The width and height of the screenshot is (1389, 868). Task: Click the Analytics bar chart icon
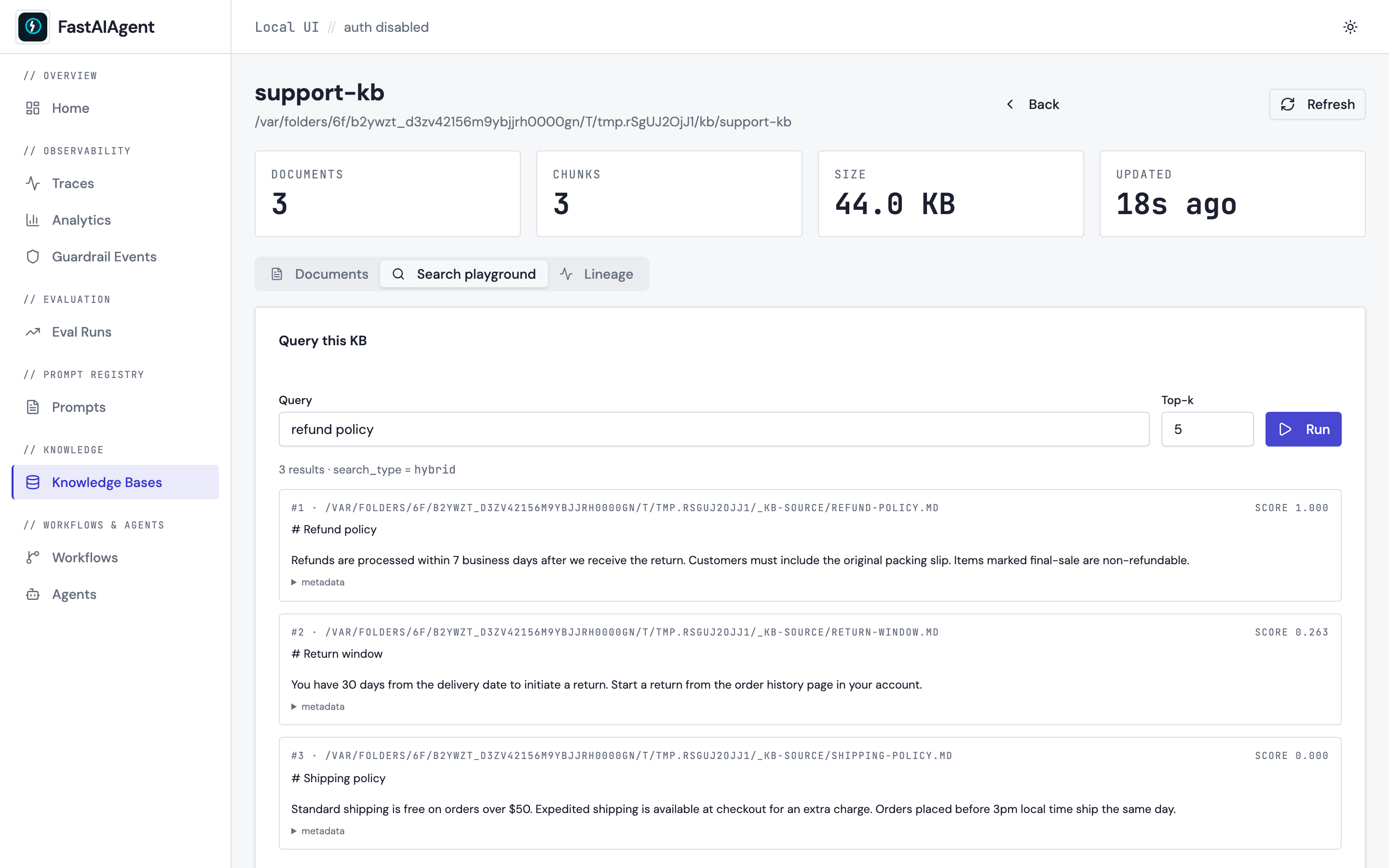point(33,220)
